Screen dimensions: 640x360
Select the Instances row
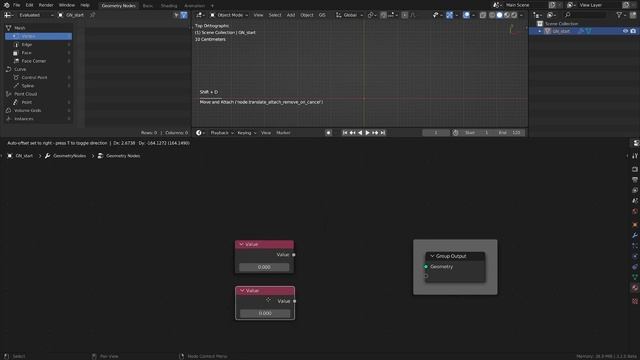click(38, 119)
